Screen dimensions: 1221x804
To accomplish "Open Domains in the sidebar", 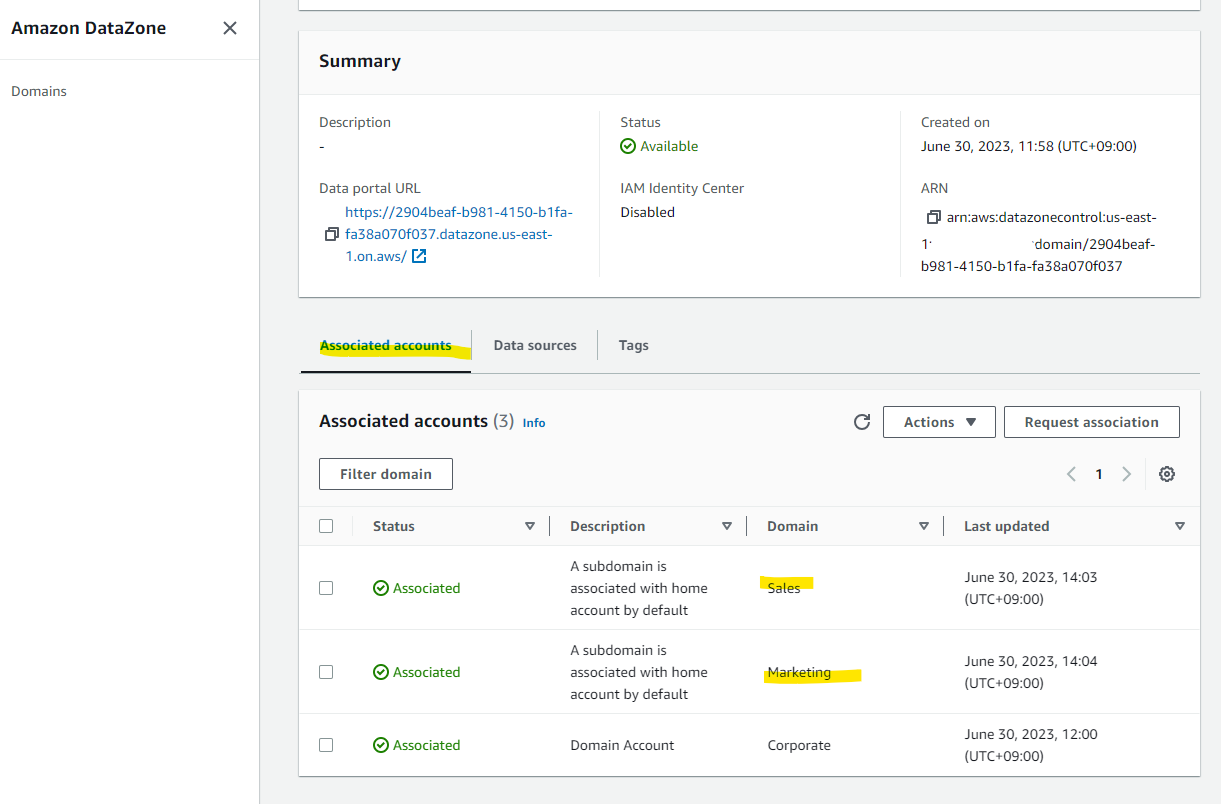I will pyautogui.click(x=39, y=91).
